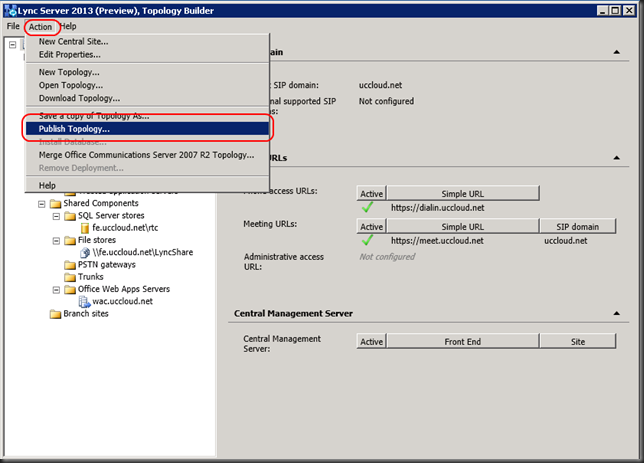Viewport: 644px width, 463px height.
Task: Click Not configured additional SIP domains value
Action: coord(386,101)
